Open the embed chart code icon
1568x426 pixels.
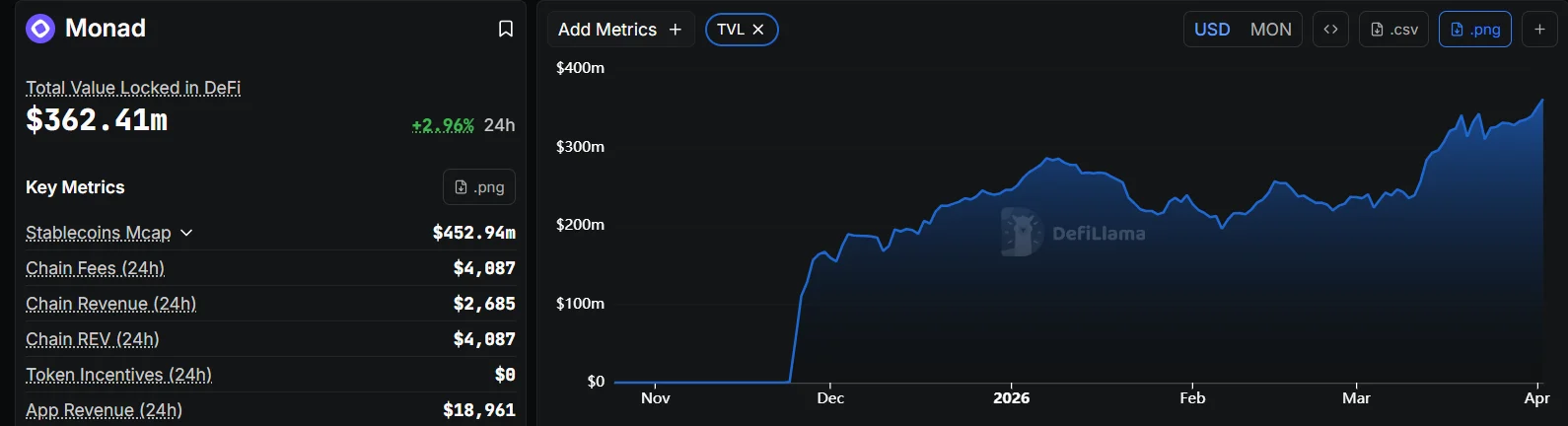click(x=1330, y=30)
